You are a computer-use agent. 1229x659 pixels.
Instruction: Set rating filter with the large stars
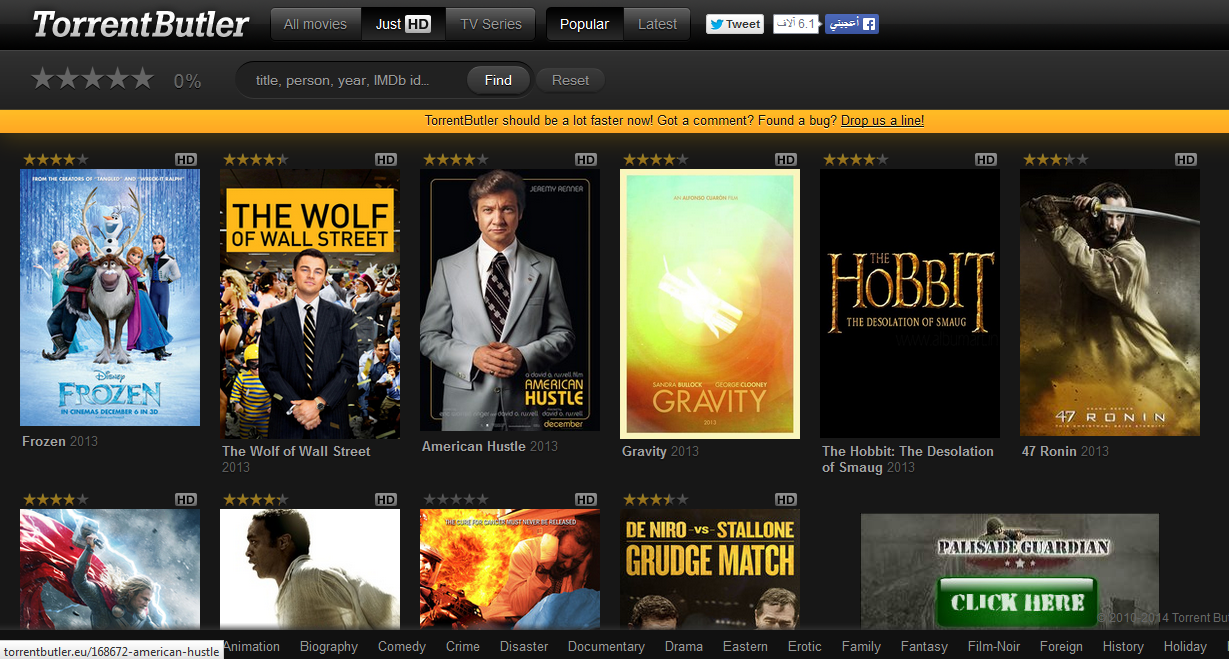point(92,79)
